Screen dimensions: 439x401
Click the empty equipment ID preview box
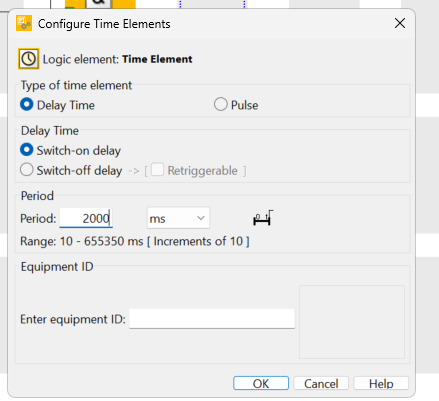(352, 322)
